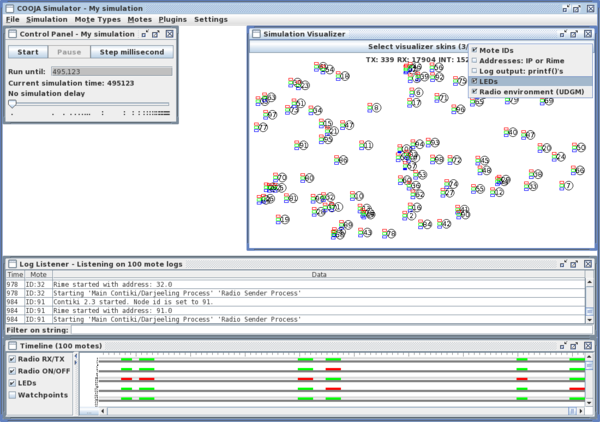
Task: Uncheck Radio RX/TX in Timeline
Action: [12, 359]
